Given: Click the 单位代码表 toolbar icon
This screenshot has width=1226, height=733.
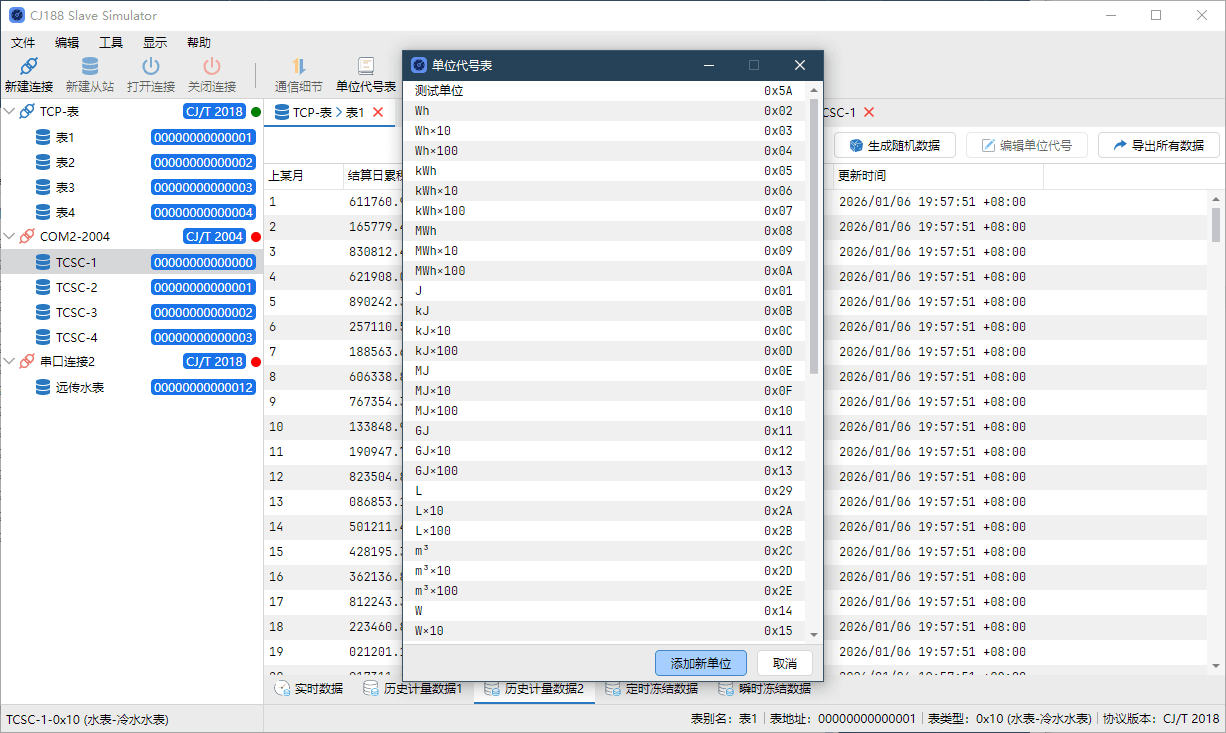Looking at the screenshot, I should (x=366, y=67).
